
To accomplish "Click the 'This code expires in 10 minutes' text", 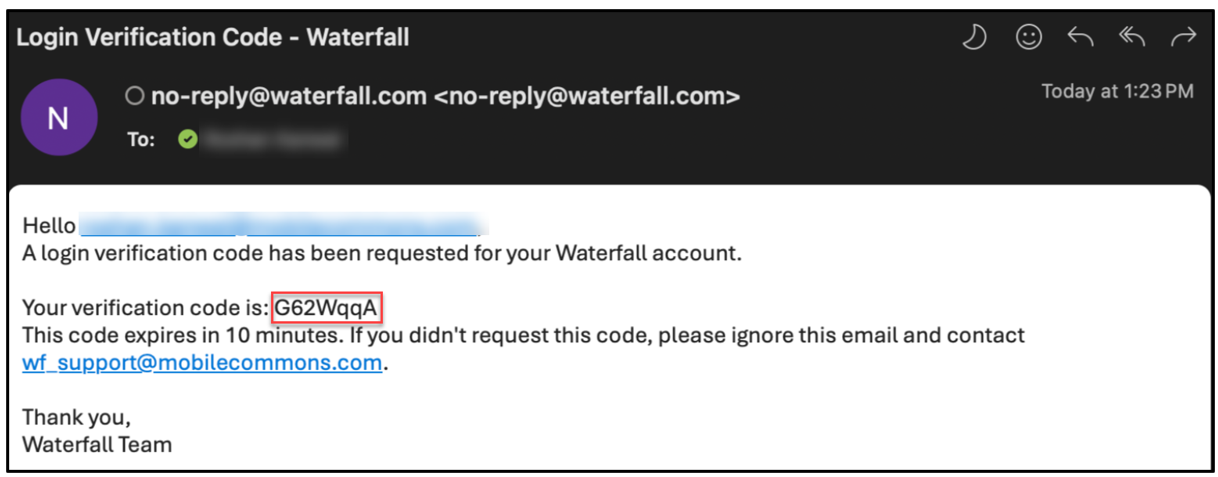I will [x=524, y=336].
